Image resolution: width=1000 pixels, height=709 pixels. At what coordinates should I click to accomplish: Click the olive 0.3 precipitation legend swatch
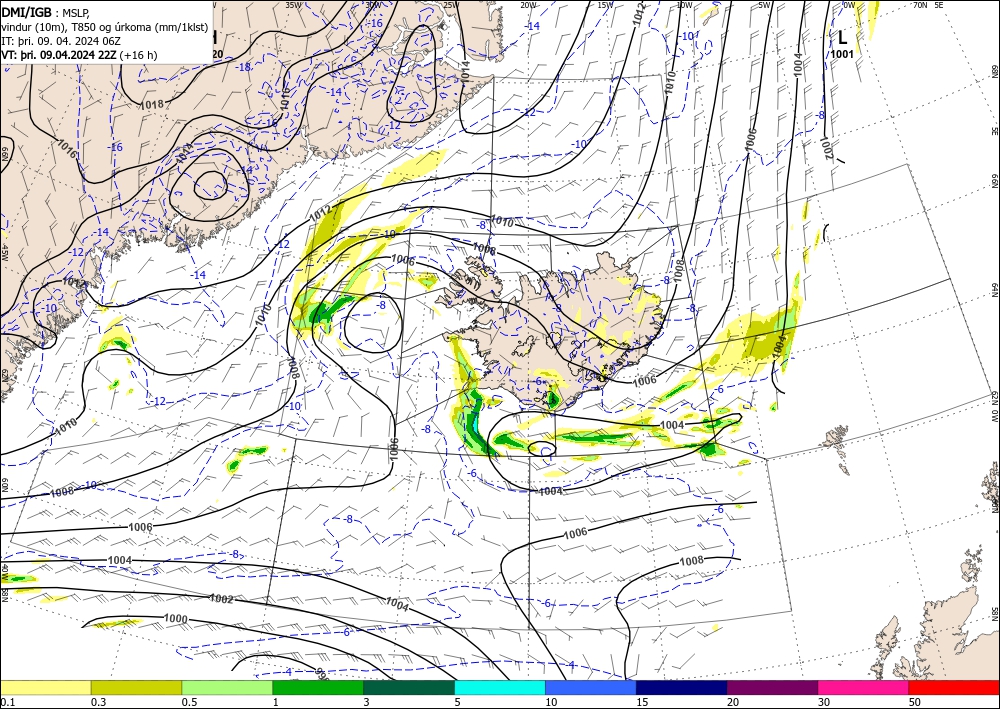[136, 687]
